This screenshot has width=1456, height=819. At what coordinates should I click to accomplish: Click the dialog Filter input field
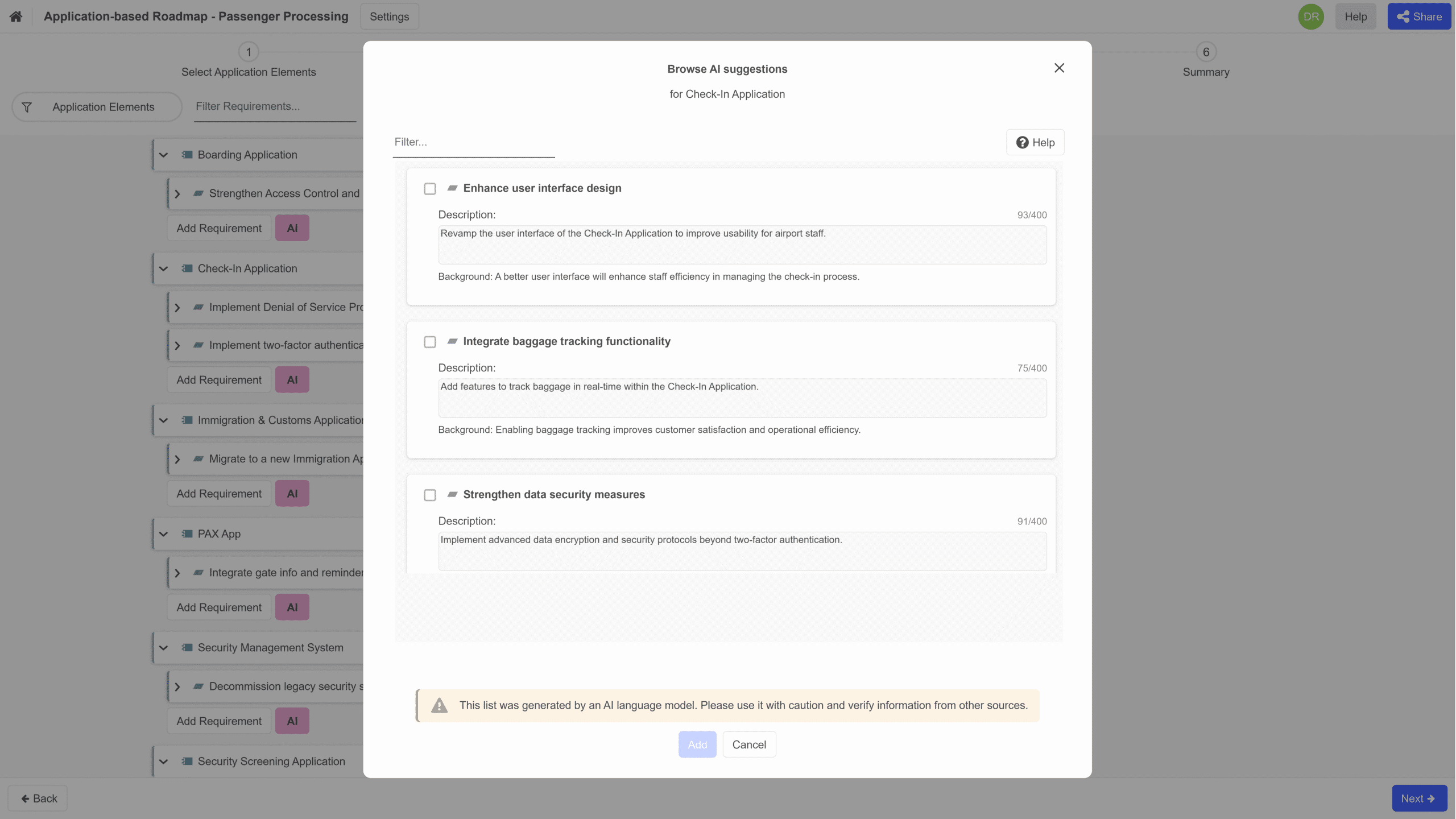473,142
